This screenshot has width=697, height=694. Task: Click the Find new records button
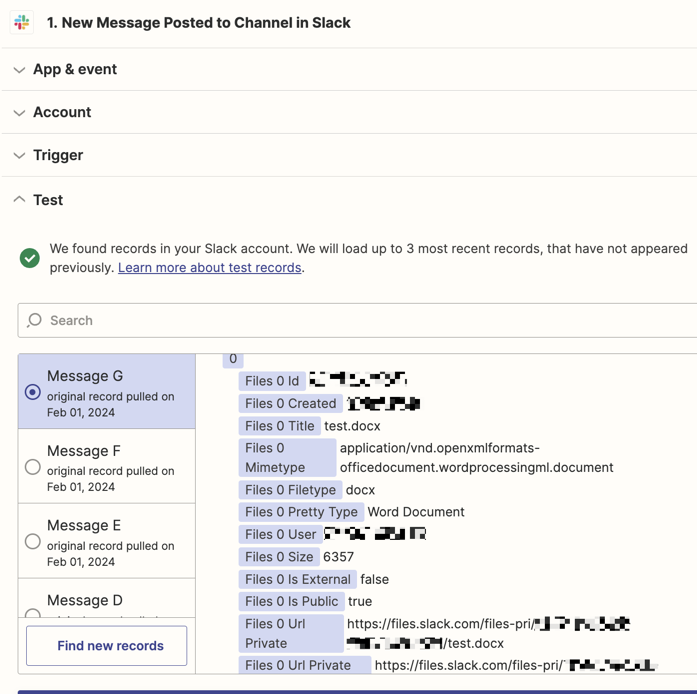107,646
